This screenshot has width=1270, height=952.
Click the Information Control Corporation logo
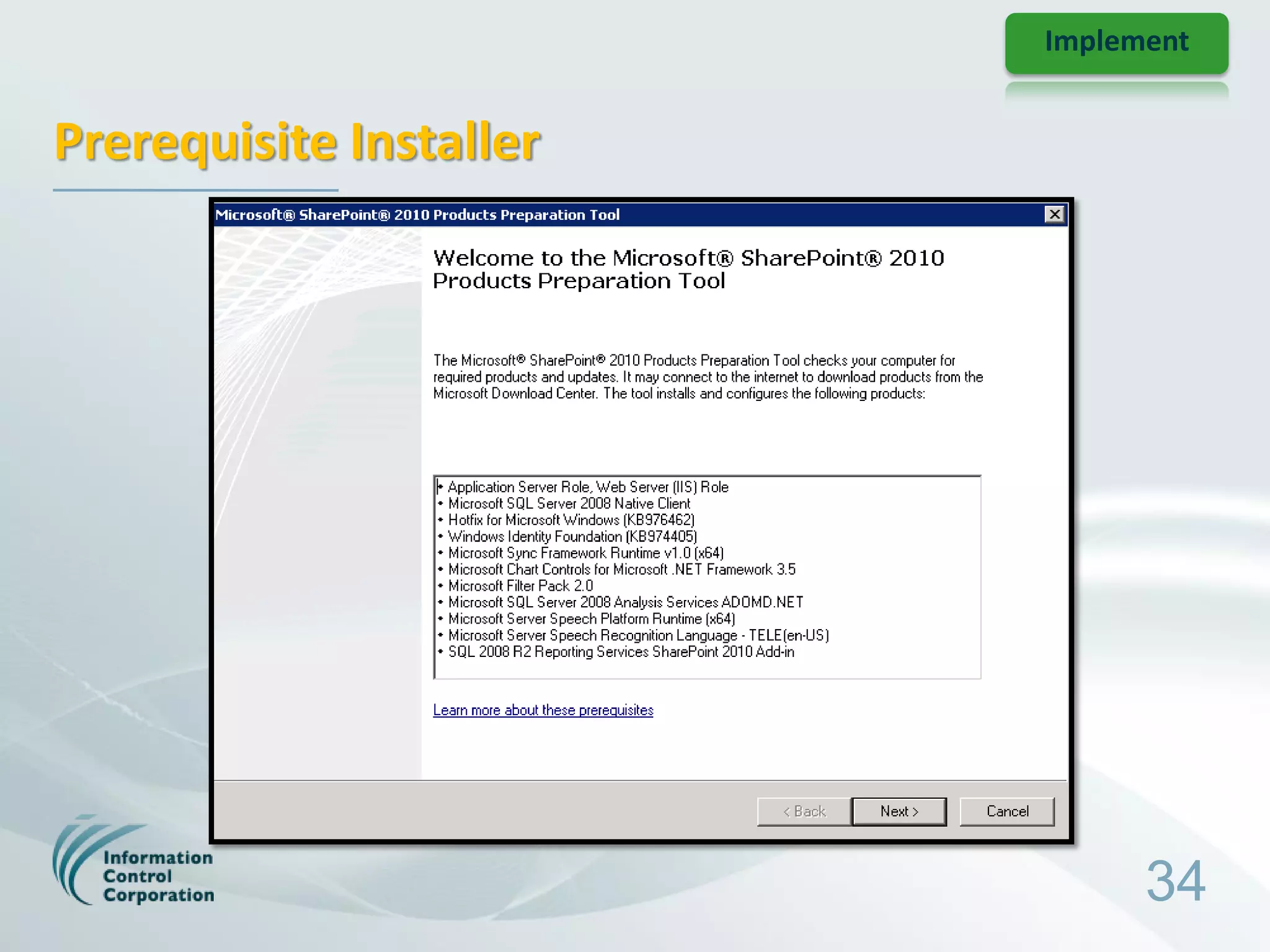tap(134, 860)
